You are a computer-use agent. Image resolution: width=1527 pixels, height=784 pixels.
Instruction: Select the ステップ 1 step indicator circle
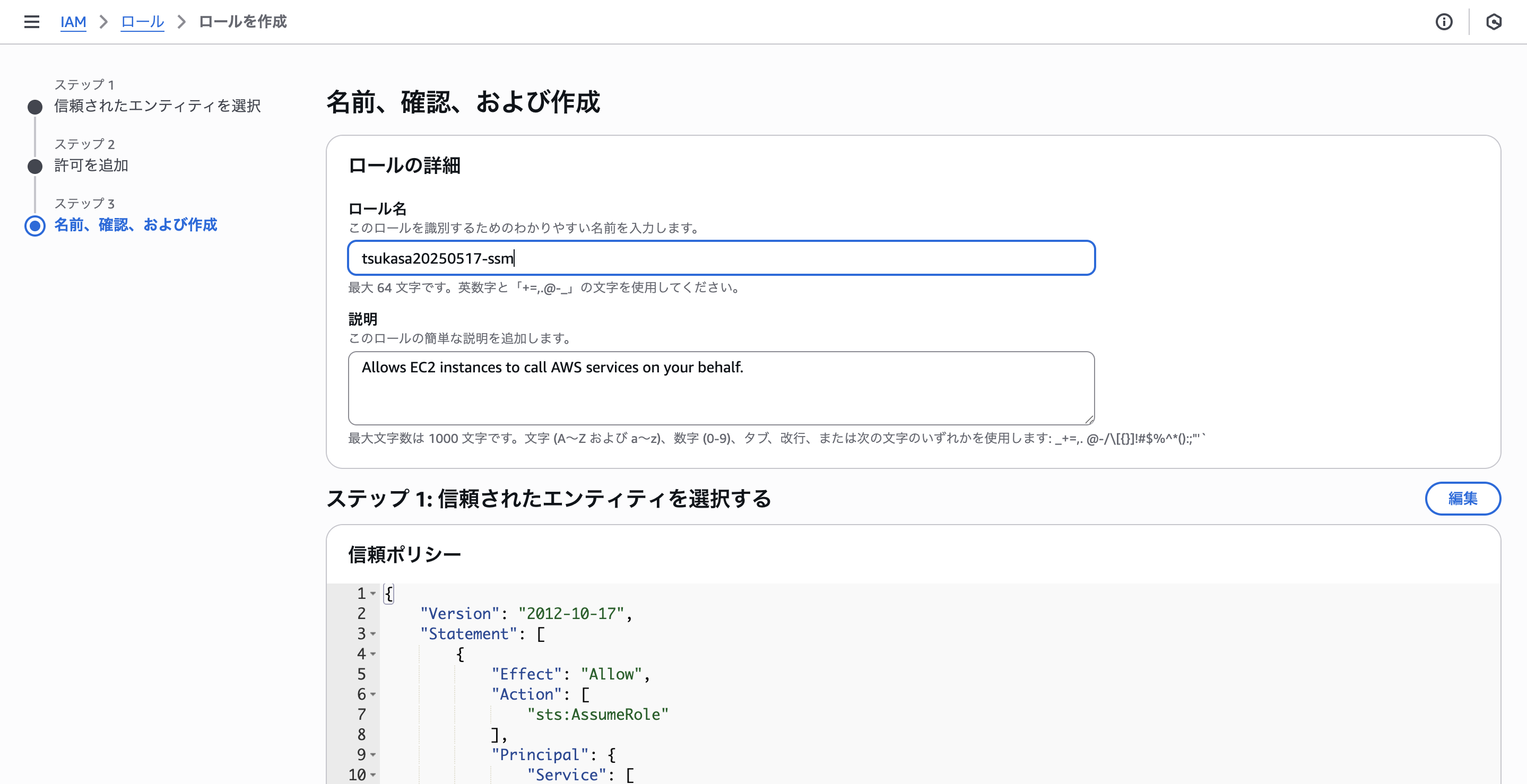point(34,107)
